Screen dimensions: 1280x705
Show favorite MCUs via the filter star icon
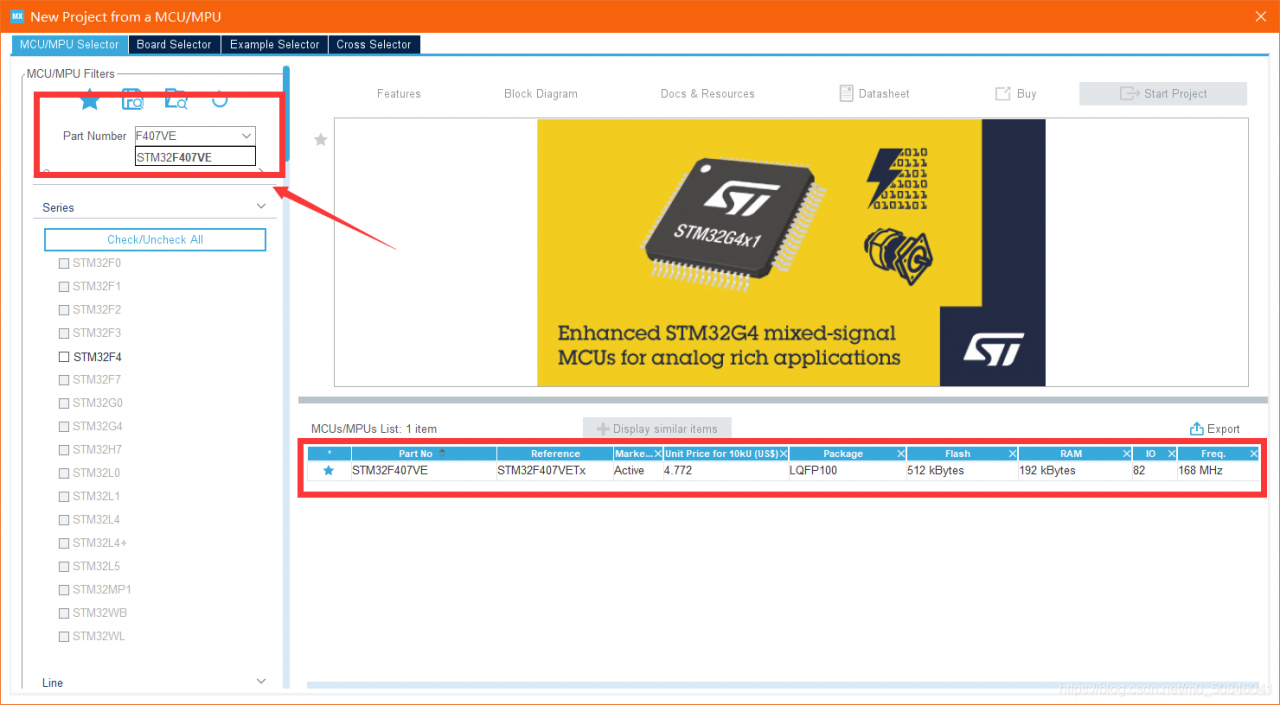pos(90,100)
